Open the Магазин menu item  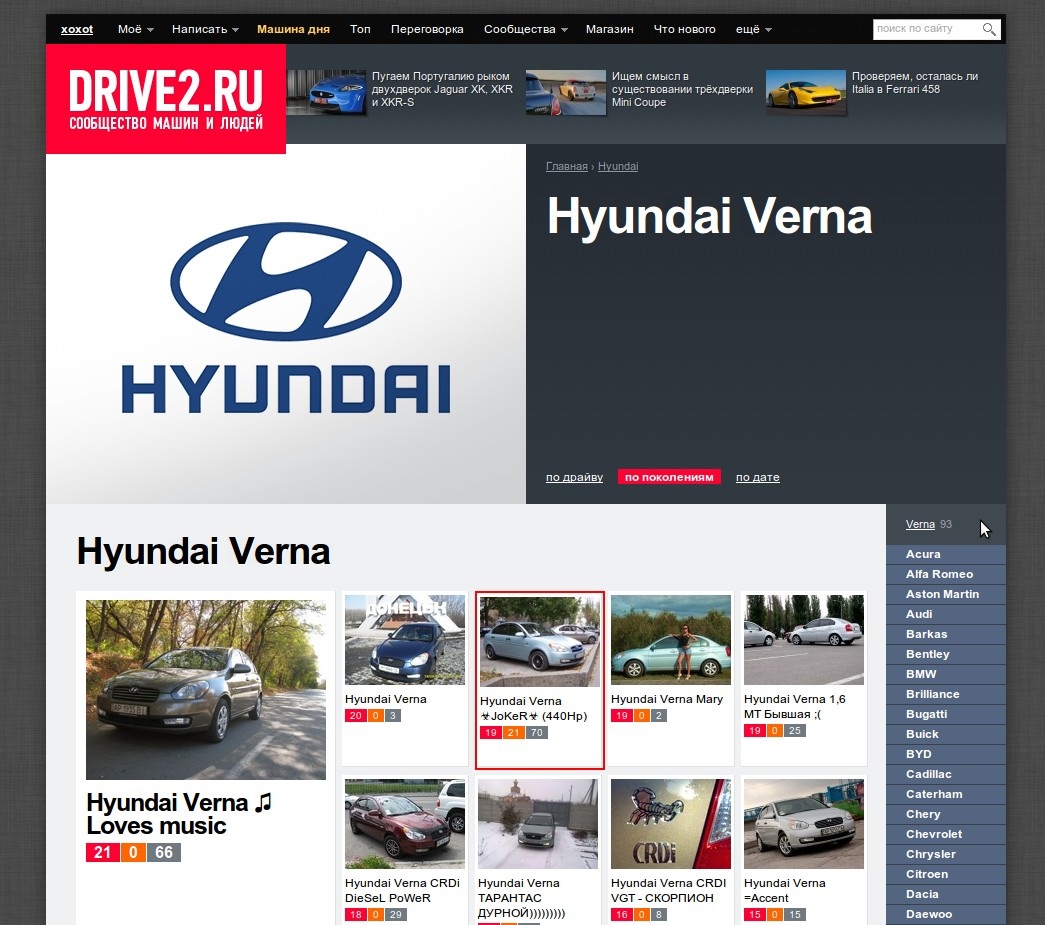tap(609, 29)
